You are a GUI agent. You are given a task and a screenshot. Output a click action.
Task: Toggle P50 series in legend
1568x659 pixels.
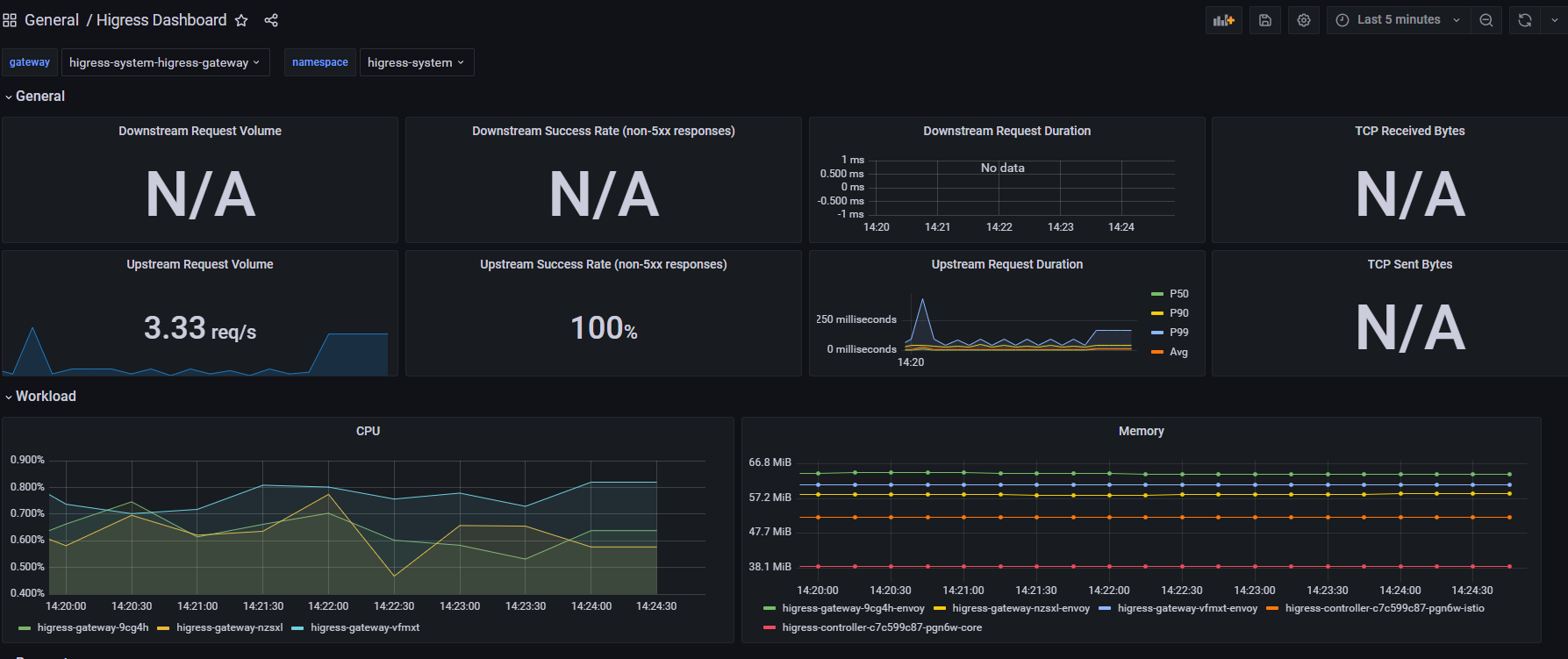[1178, 294]
